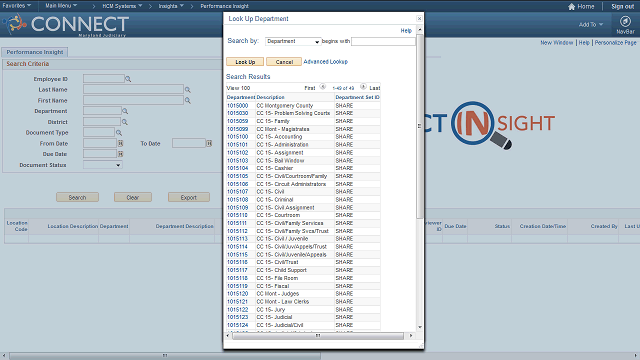Viewport: 640px width, 360px height.
Task: Open Personalize Page link
Action: 615,42
